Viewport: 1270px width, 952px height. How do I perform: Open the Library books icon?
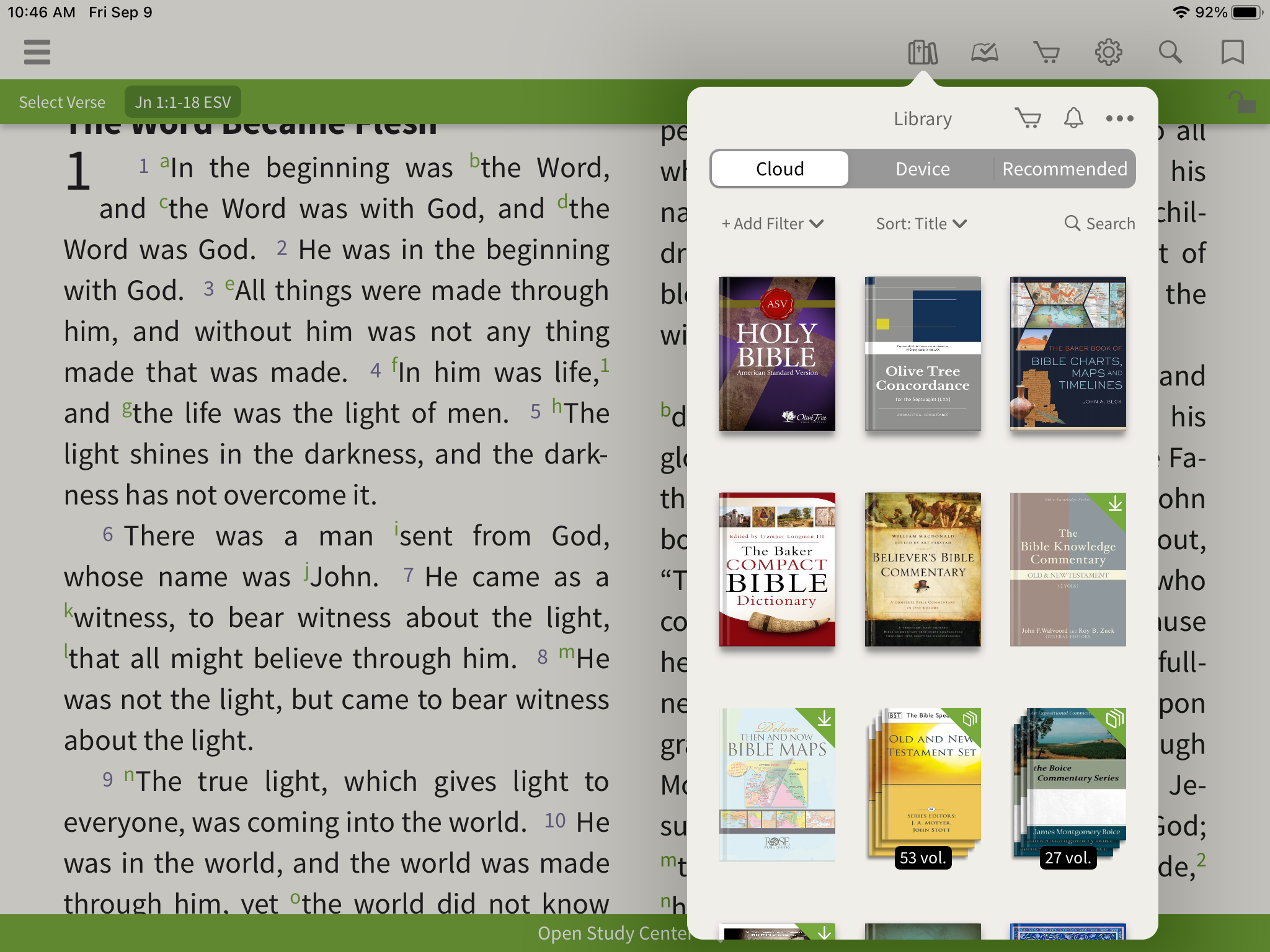(x=923, y=53)
